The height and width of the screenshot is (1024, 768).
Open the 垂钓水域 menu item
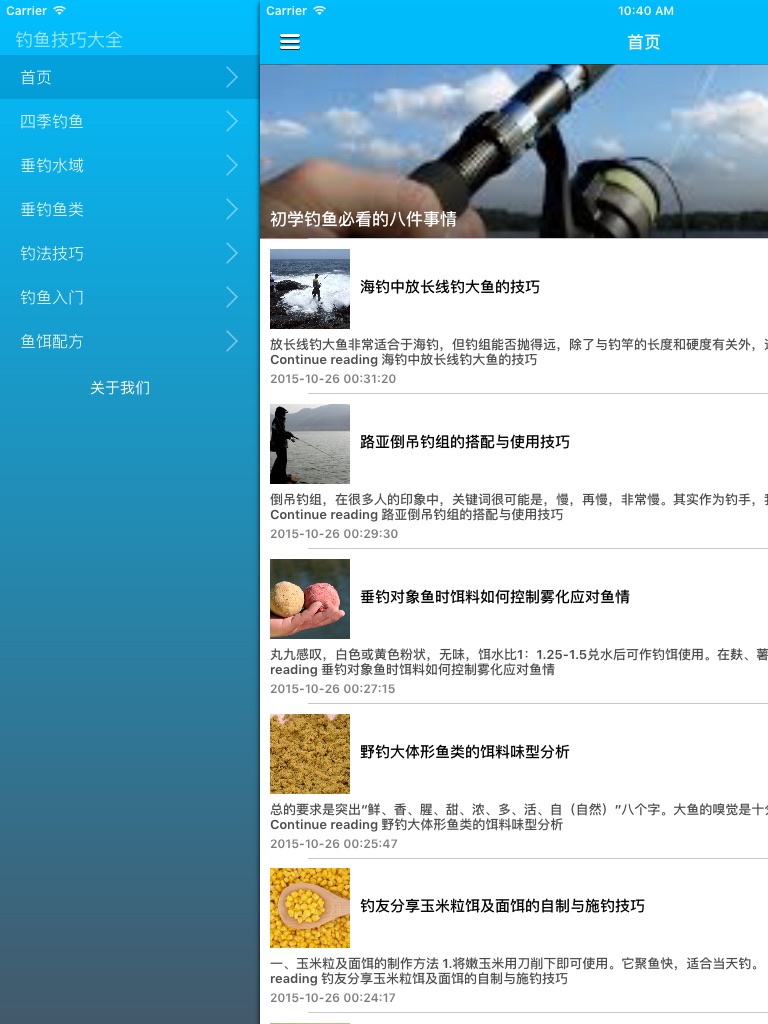coord(129,165)
